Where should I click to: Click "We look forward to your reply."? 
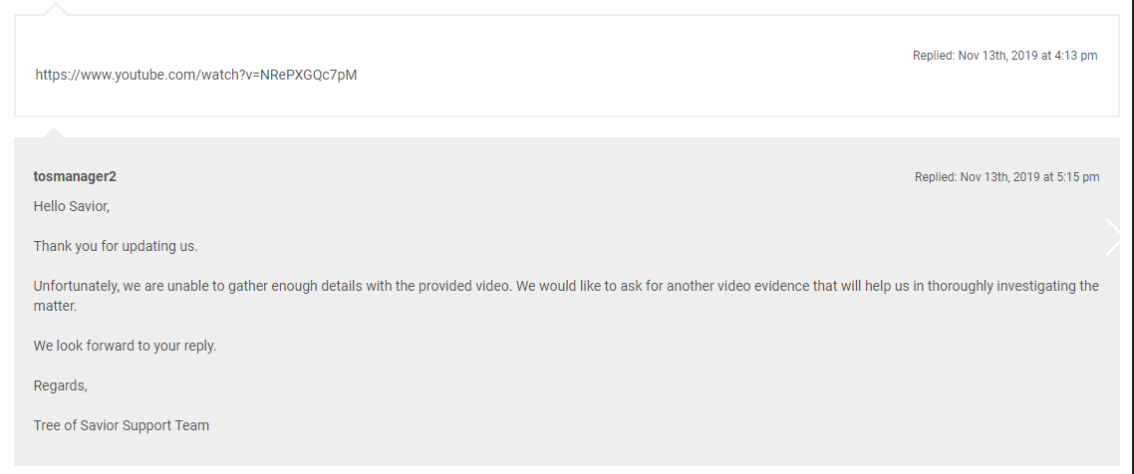tap(125, 346)
